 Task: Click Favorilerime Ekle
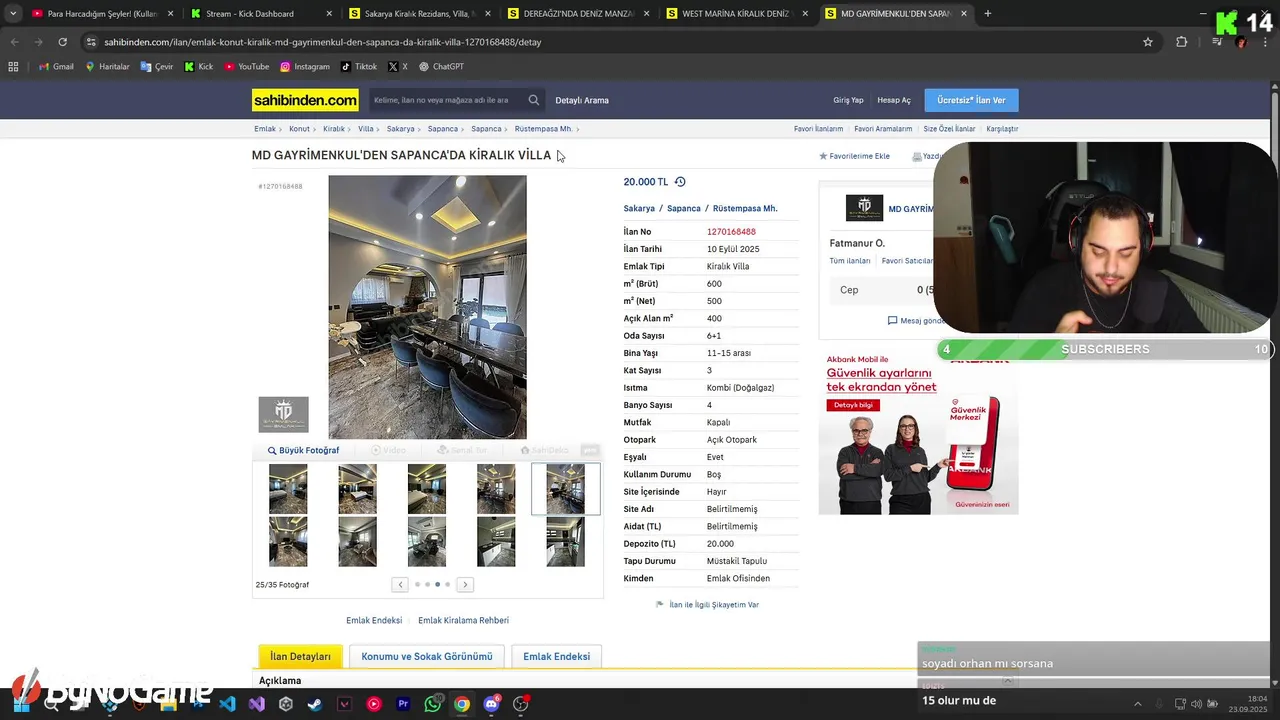click(x=855, y=156)
